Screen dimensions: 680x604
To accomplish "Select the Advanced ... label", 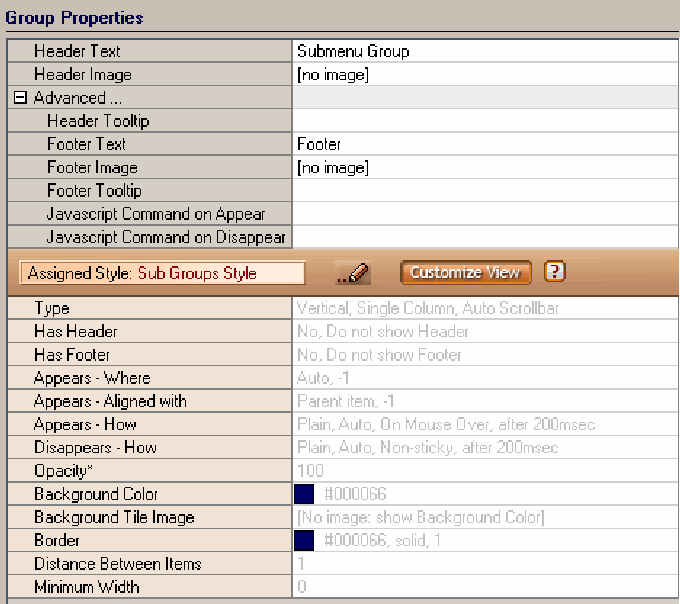I will pos(78,98).
